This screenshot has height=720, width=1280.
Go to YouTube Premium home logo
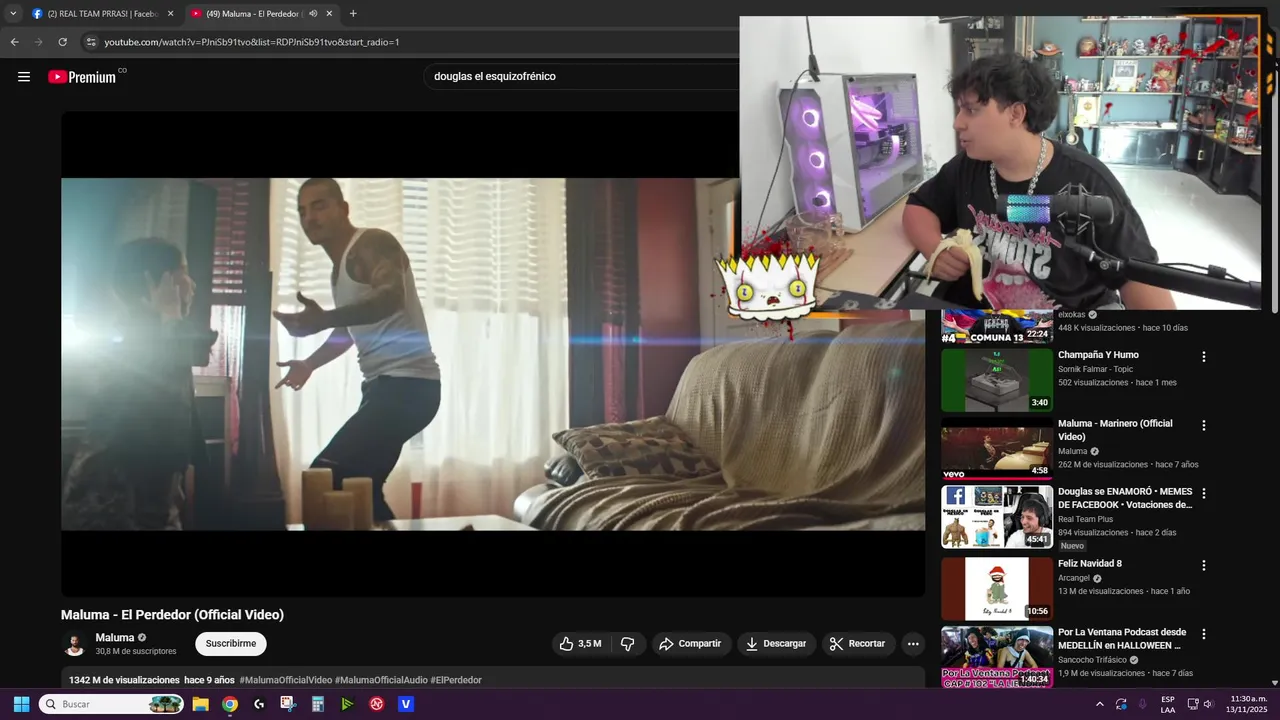click(83, 77)
